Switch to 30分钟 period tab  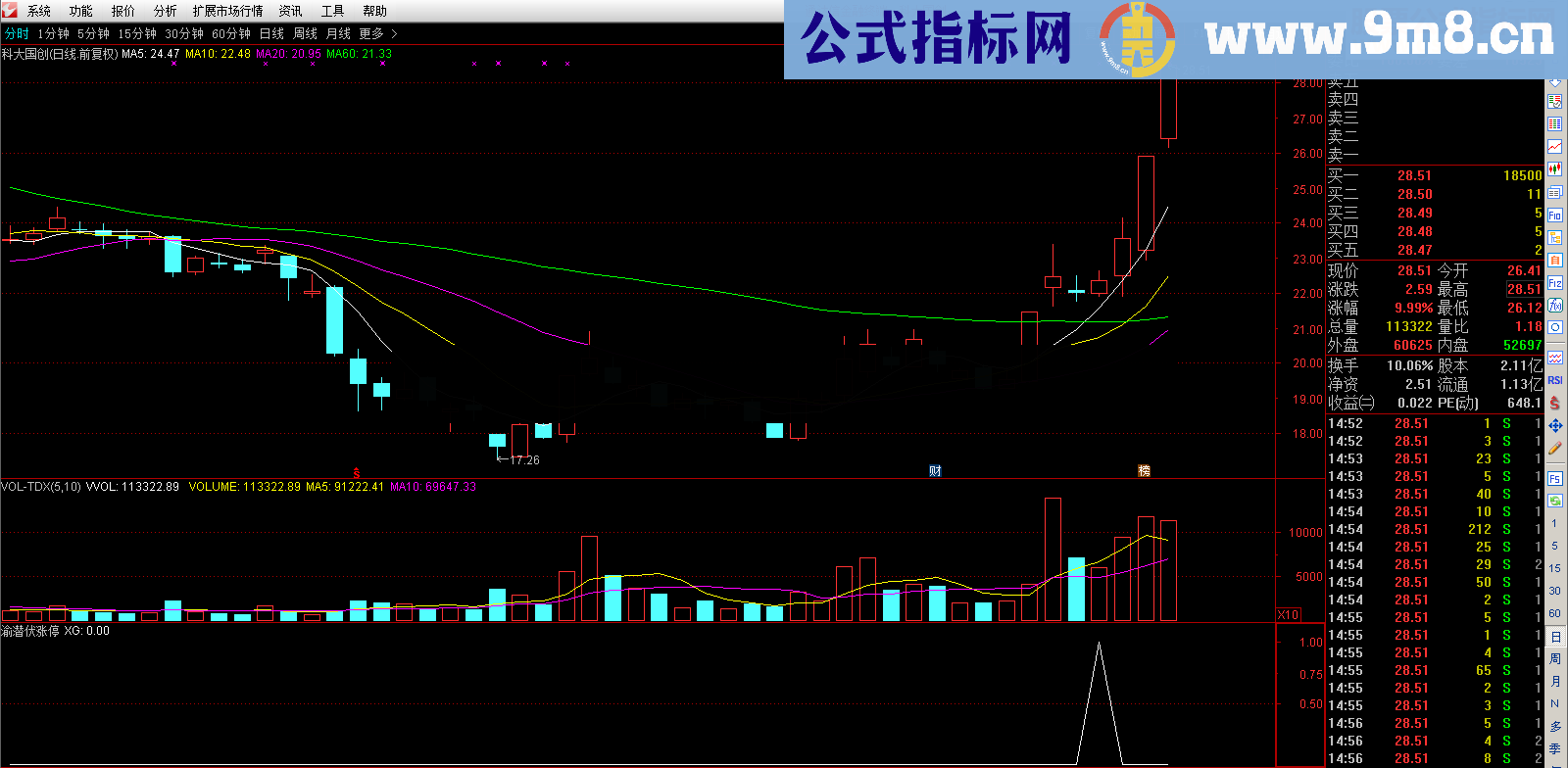(184, 33)
